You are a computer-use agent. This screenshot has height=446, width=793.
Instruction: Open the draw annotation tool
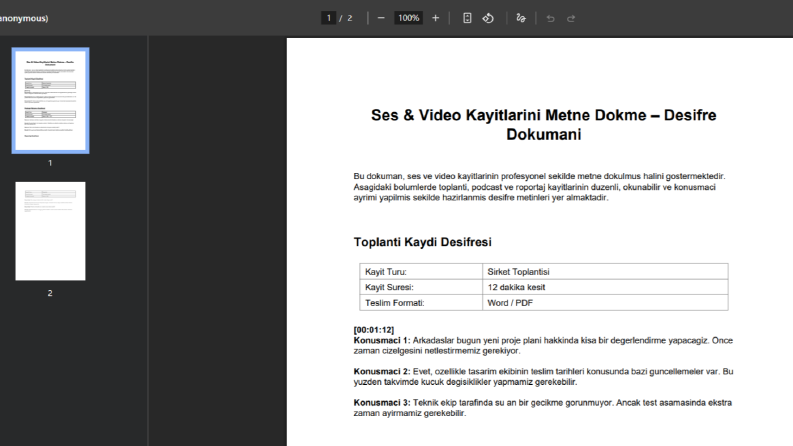click(521, 18)
